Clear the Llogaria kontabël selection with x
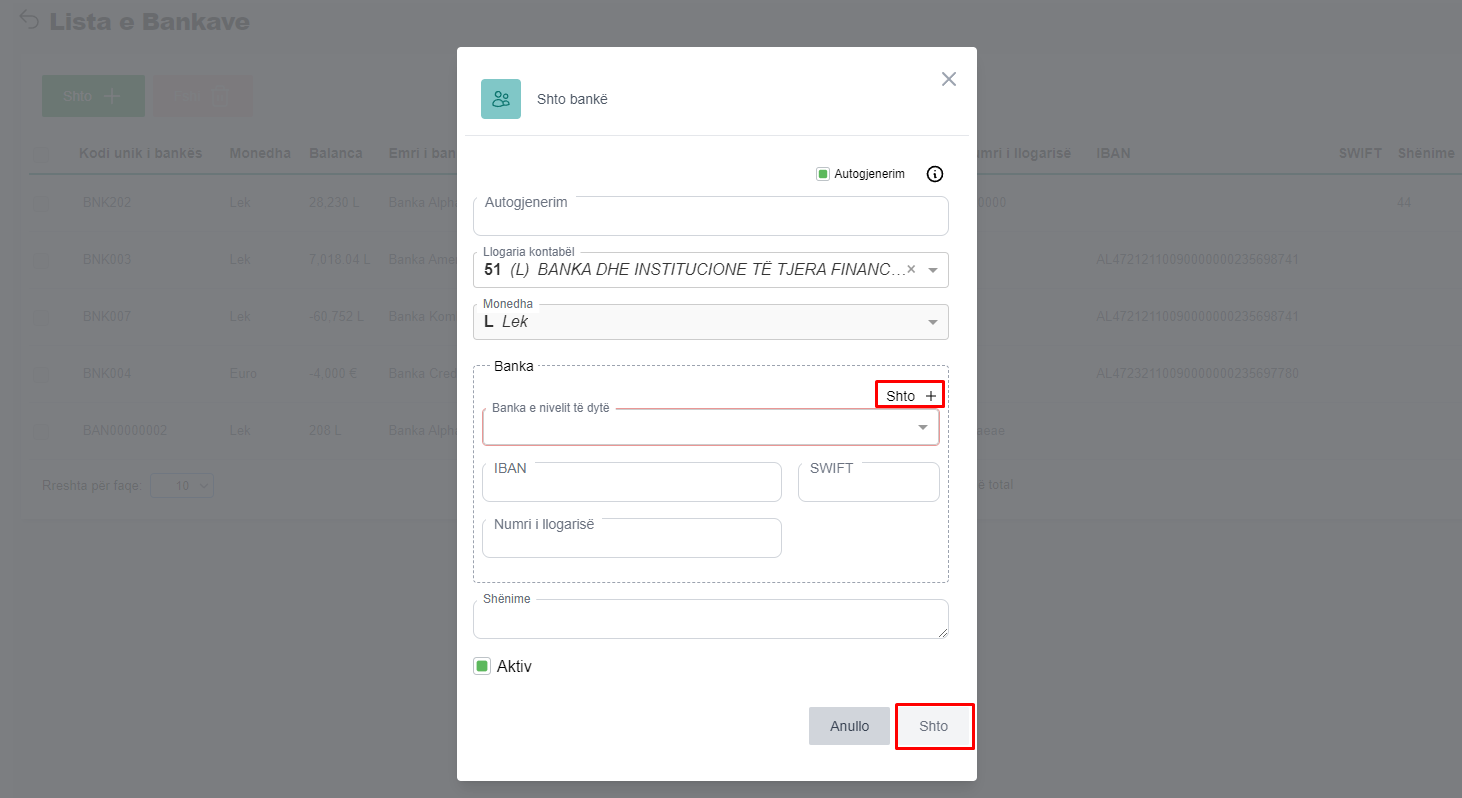 click(x=911, y=269)
